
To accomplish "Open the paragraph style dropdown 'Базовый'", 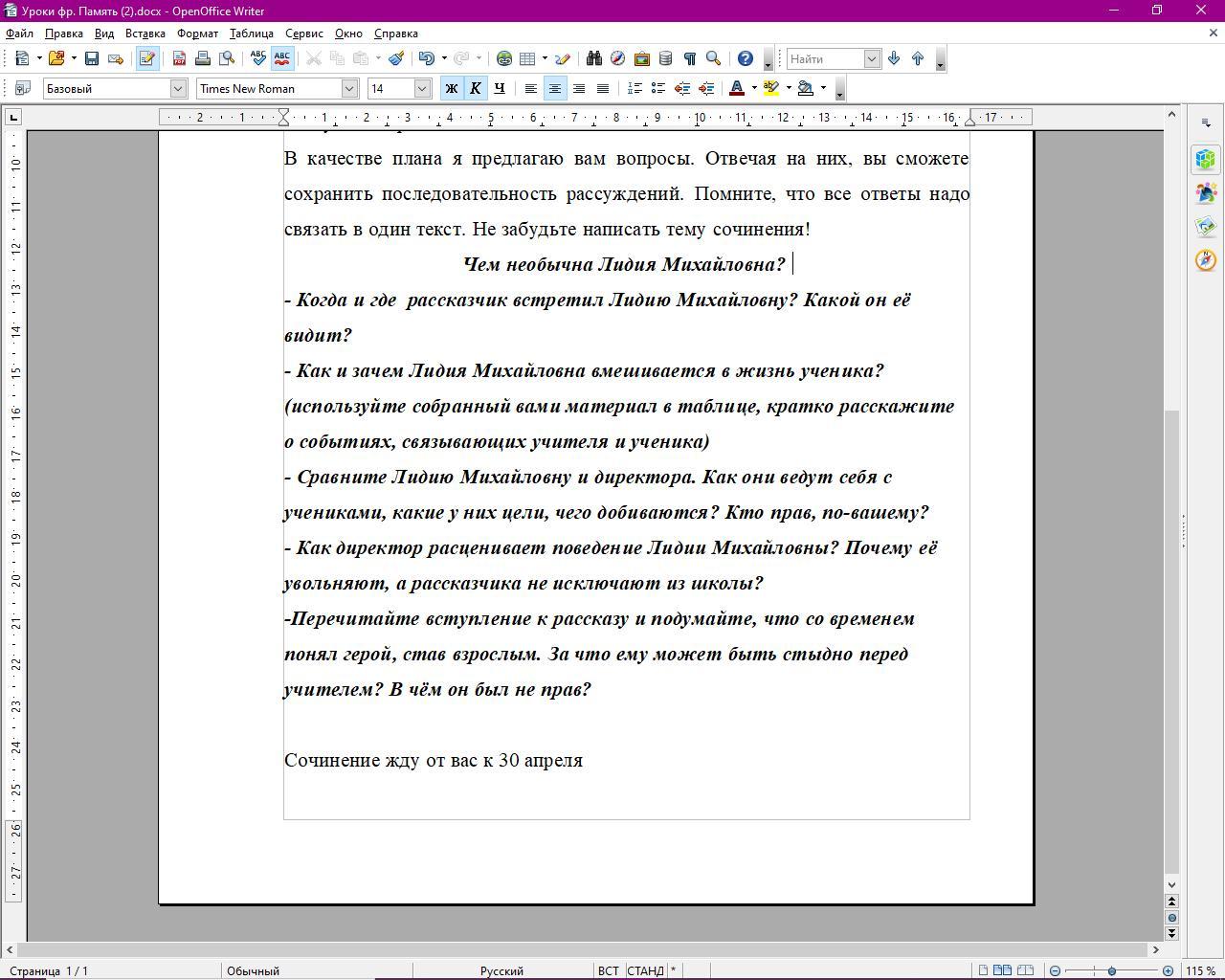I will [x=177, y=88].
